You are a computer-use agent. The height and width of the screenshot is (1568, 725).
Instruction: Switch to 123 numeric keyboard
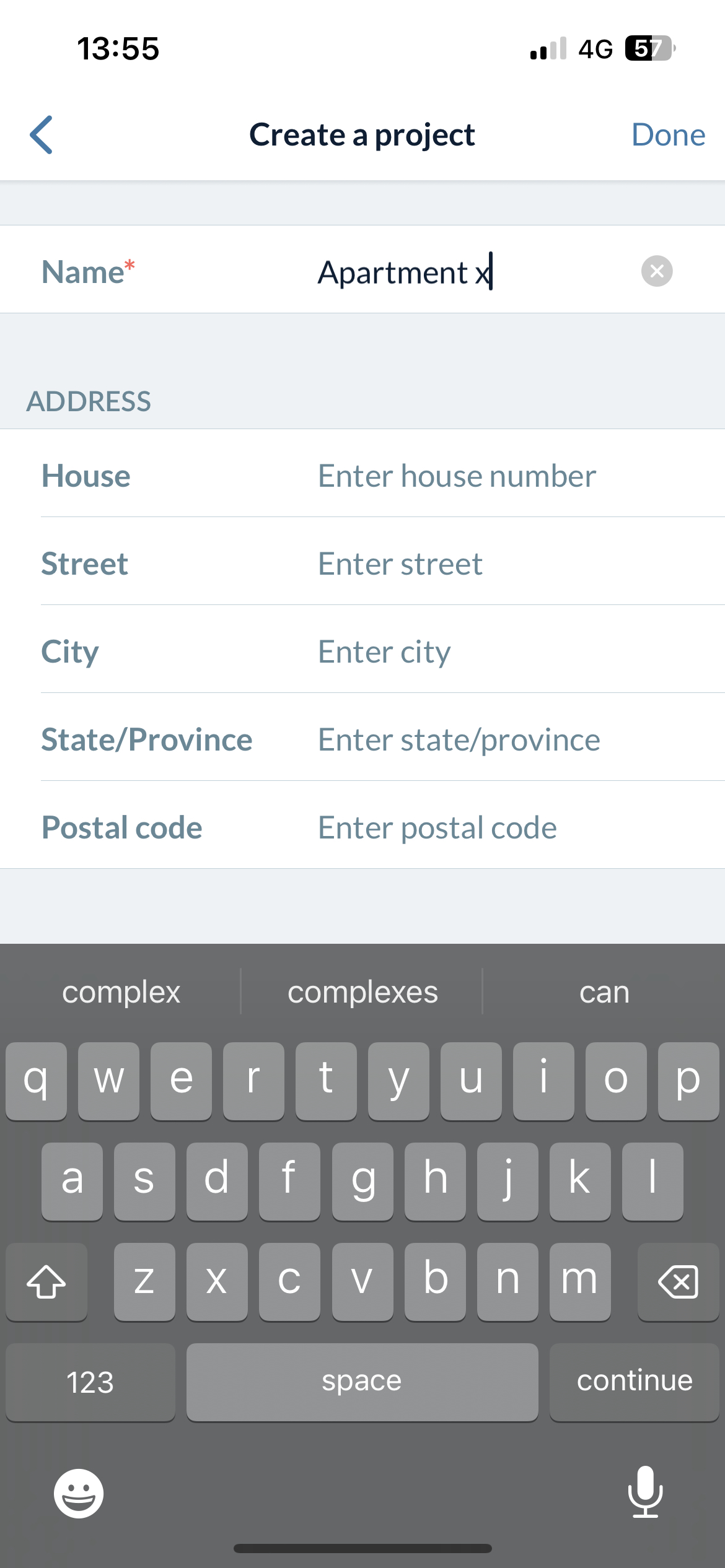point(90,1382)
